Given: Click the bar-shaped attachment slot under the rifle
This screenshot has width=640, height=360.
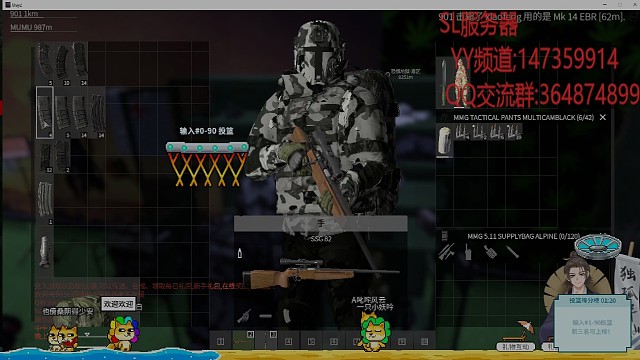Looking at the screenshot, I should (265, 316).
